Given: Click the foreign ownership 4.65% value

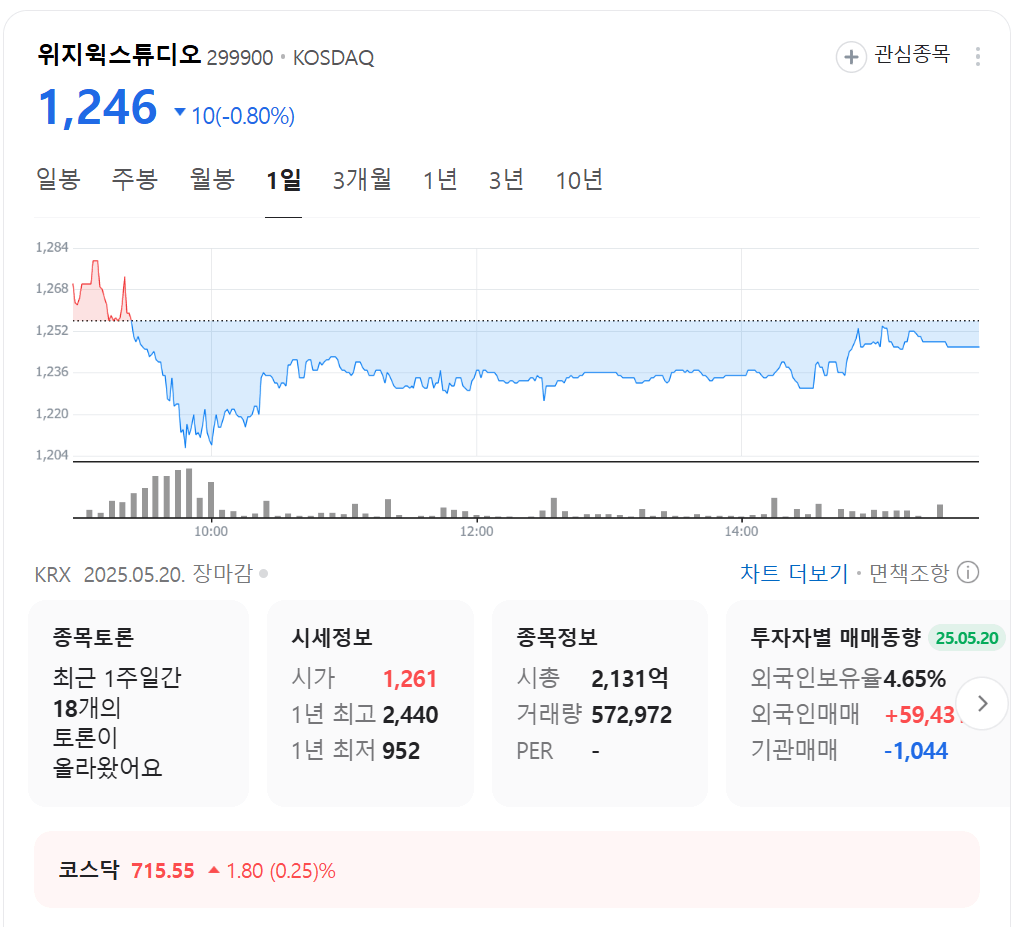Looking at the screenshot, I should pos(914,679).
